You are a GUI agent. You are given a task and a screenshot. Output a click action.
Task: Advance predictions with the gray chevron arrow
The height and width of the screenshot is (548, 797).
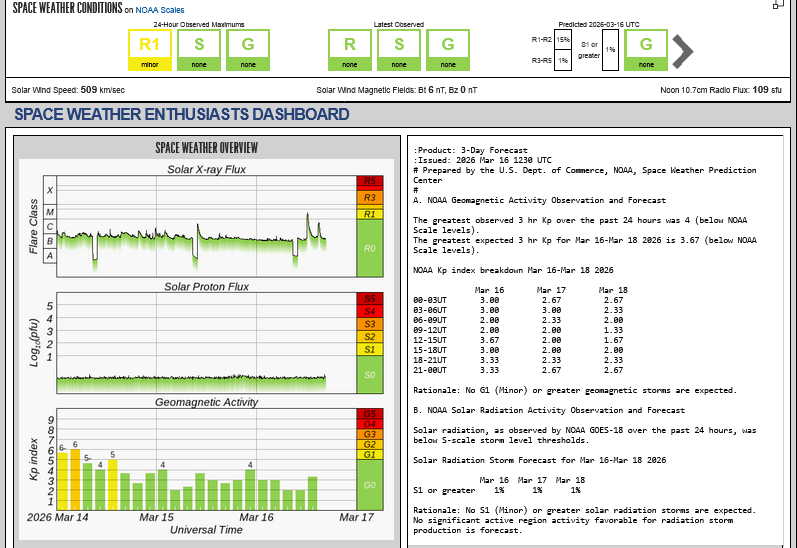(683, 51)
